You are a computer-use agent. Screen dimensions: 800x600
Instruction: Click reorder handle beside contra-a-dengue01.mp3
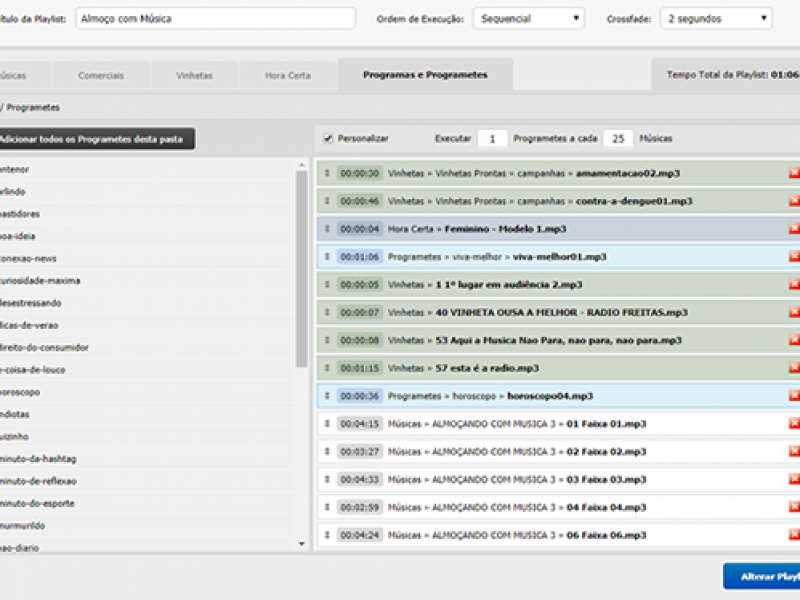point(328,201)
